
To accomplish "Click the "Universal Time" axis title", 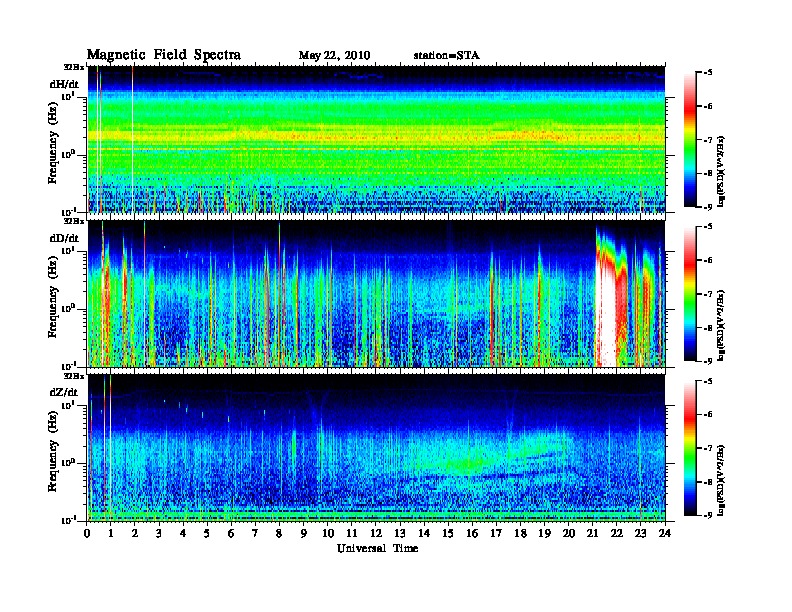I will 377,548.
